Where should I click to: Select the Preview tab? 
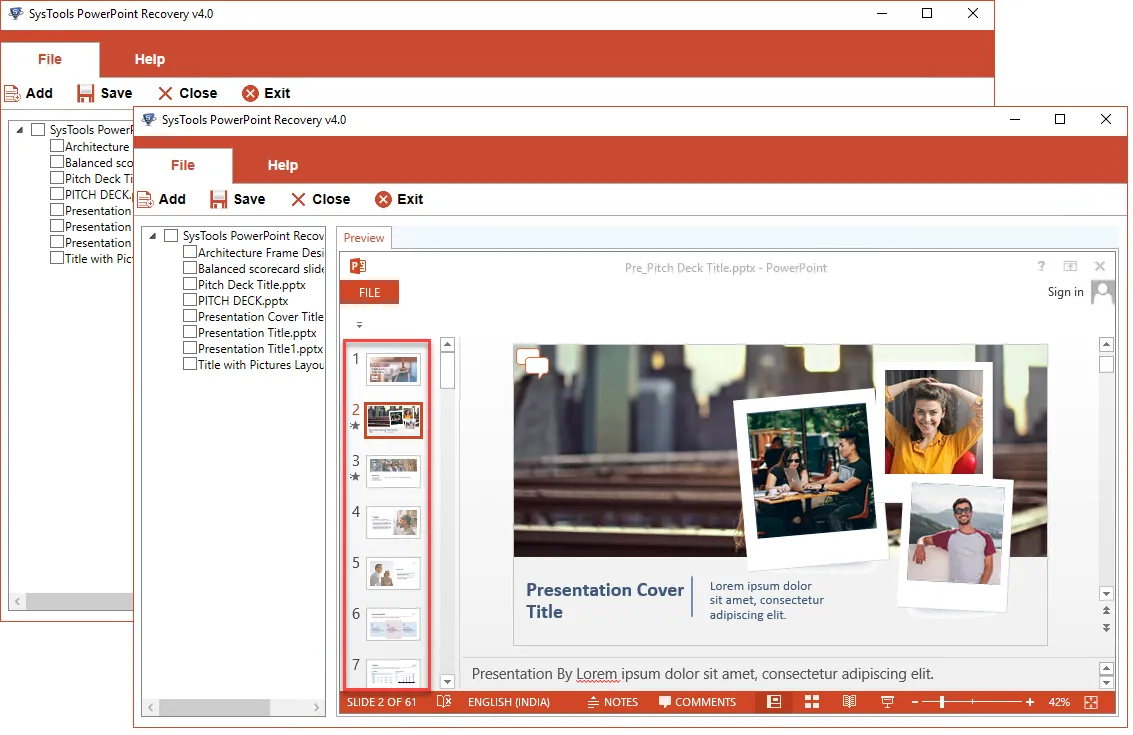pos(364,238)
